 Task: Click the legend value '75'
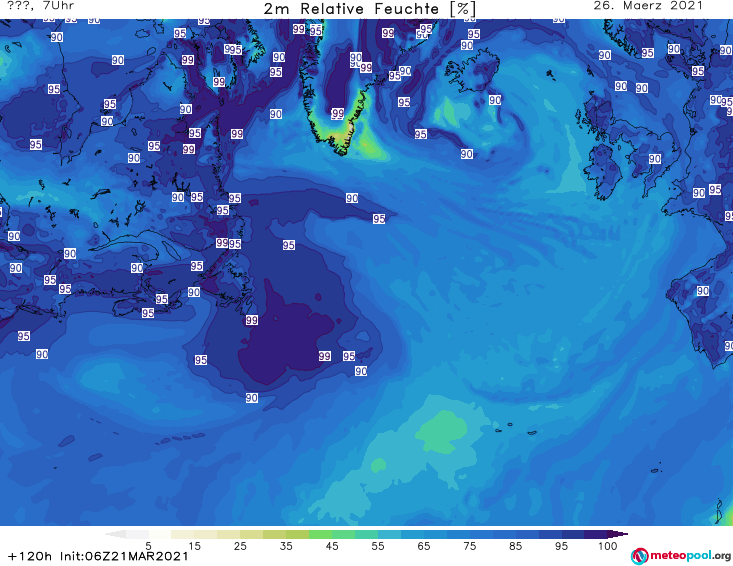click(x=469, y=546)
